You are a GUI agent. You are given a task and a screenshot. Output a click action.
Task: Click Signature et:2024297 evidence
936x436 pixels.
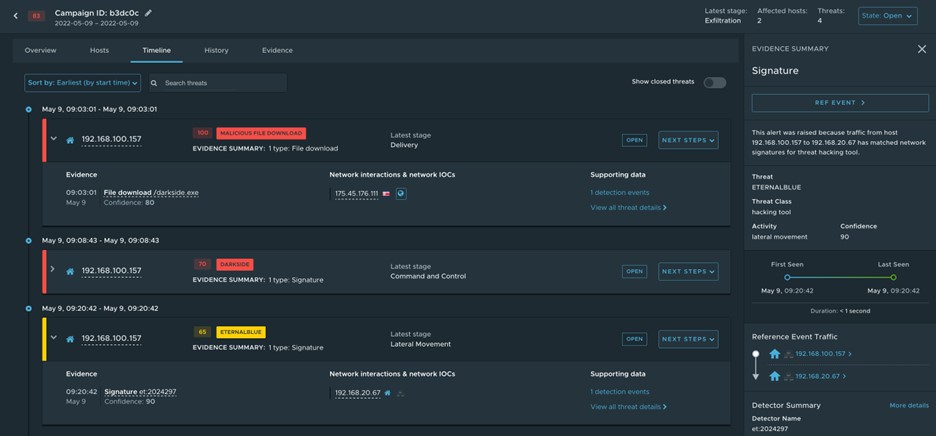140,392
